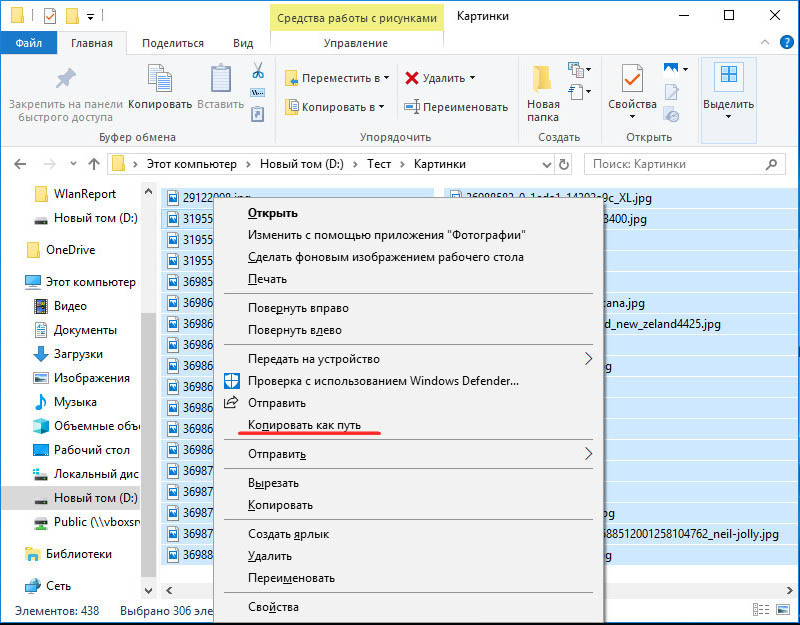Screen dimensions: 800x625
Task: Click horizontal scrollbar left arrow
Action: click(169, 591)
